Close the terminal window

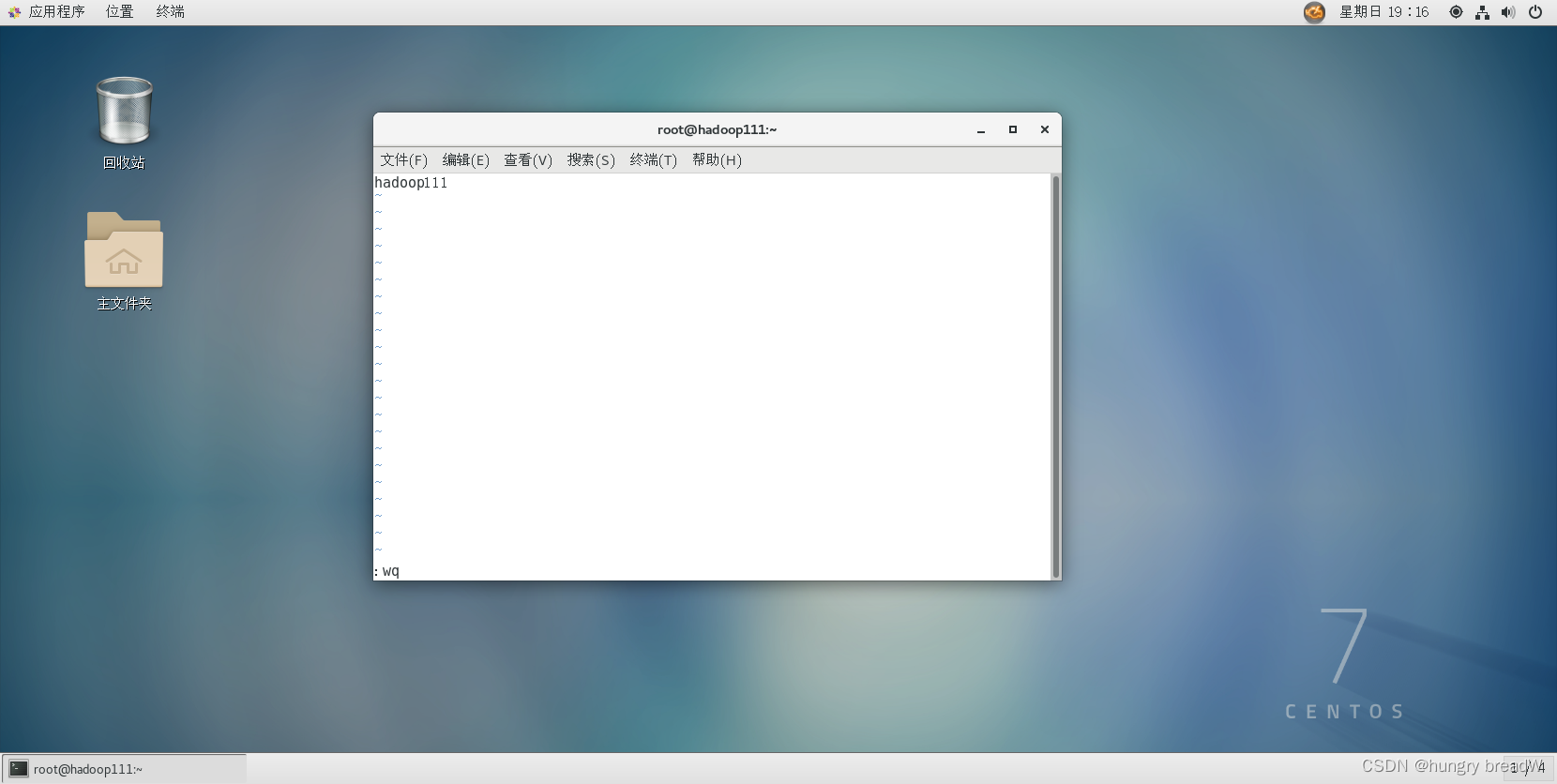1045,129
